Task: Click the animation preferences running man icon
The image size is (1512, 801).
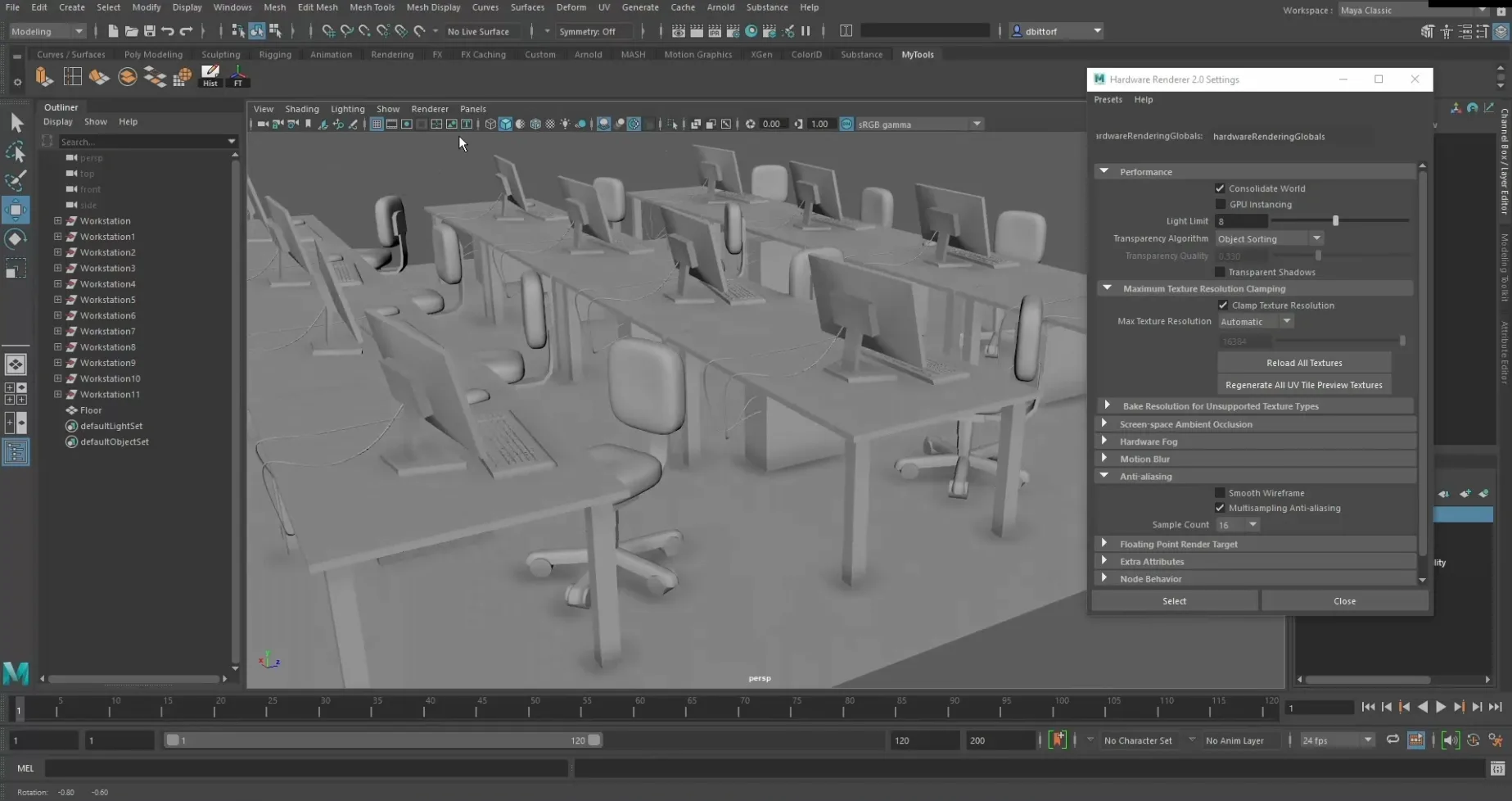Action: [x=1496, y=740]
